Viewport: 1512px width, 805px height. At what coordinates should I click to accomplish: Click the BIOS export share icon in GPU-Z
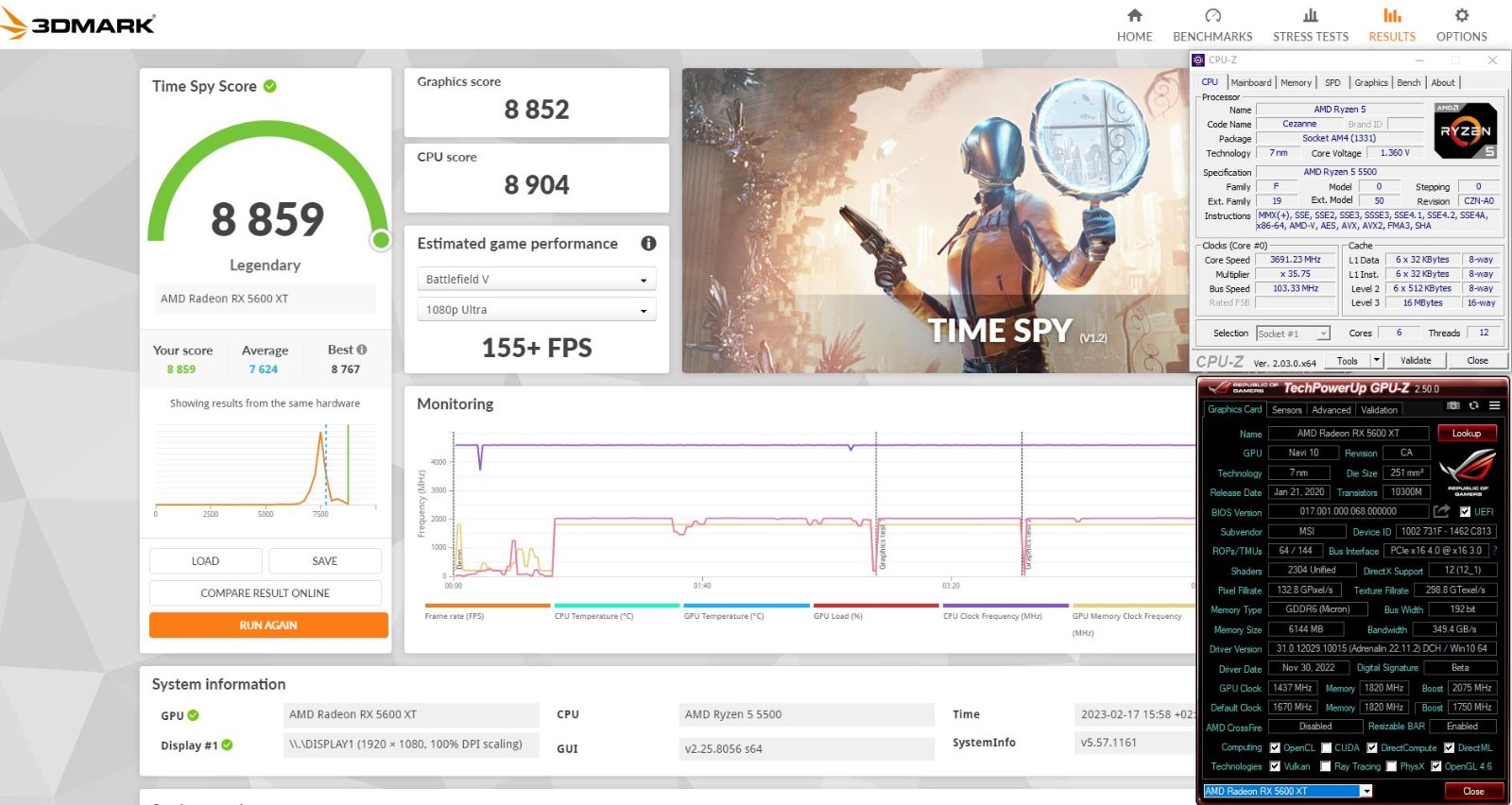pos(1441,511)
